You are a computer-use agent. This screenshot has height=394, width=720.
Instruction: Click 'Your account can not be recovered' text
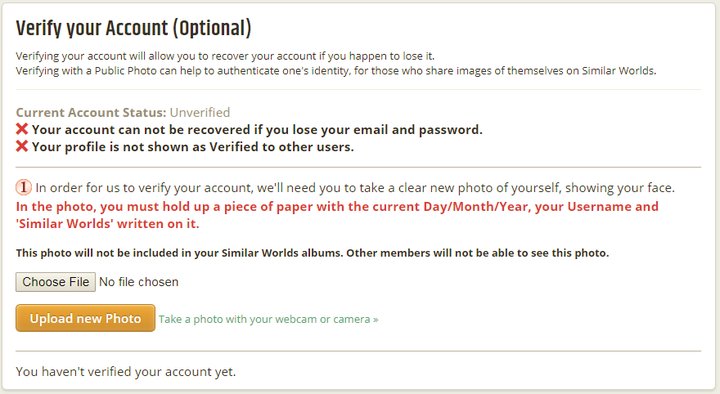[257, 129]
